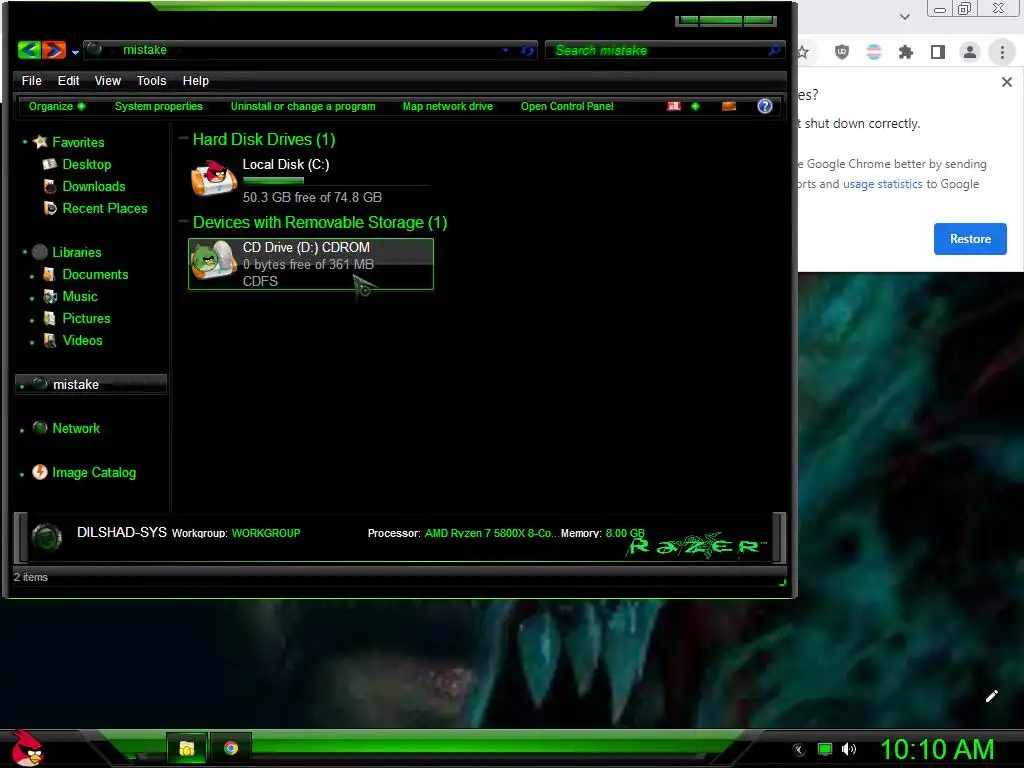Collapse Devices with Removable Storage group
1024x768 pixels.
[184, 221]
